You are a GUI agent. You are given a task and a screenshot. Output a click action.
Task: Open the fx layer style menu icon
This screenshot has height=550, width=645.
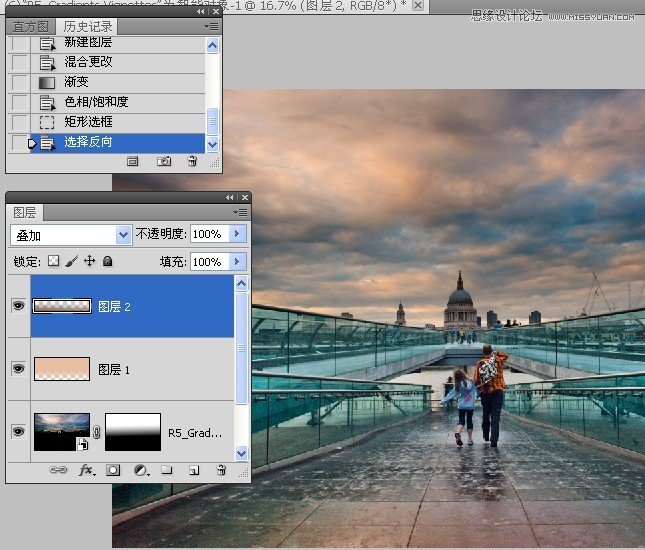pos(86,469)
